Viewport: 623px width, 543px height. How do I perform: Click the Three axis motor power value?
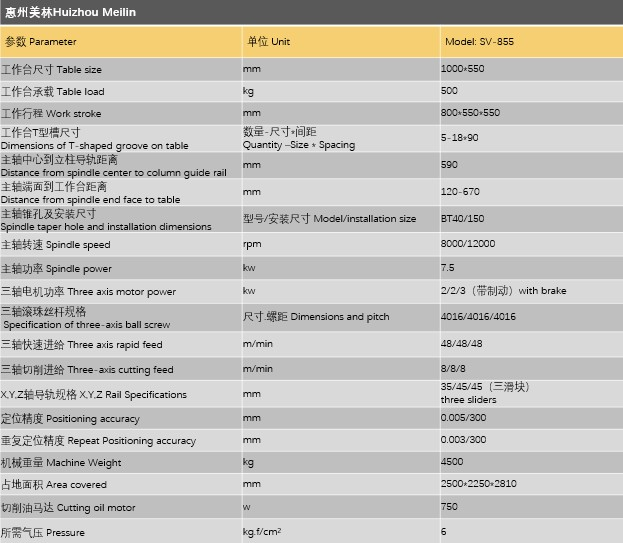(x=503, y=291)
